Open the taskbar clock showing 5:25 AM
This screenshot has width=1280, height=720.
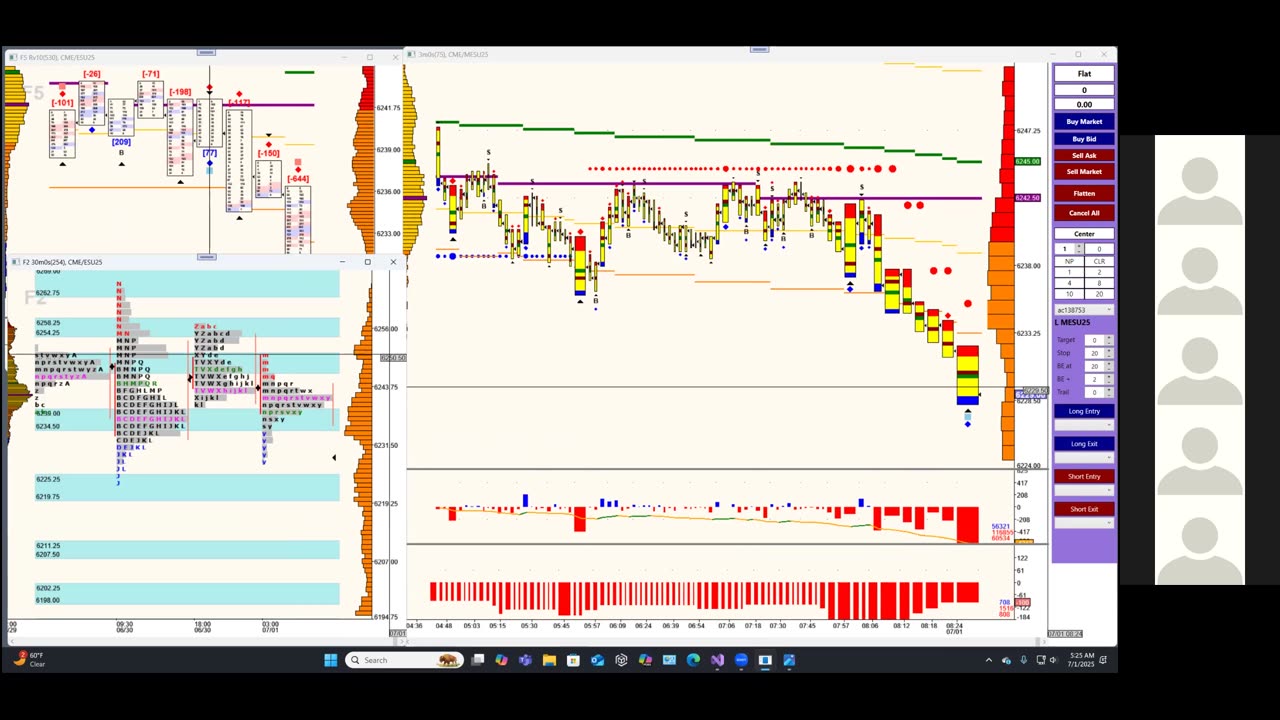coord(1080,660)
